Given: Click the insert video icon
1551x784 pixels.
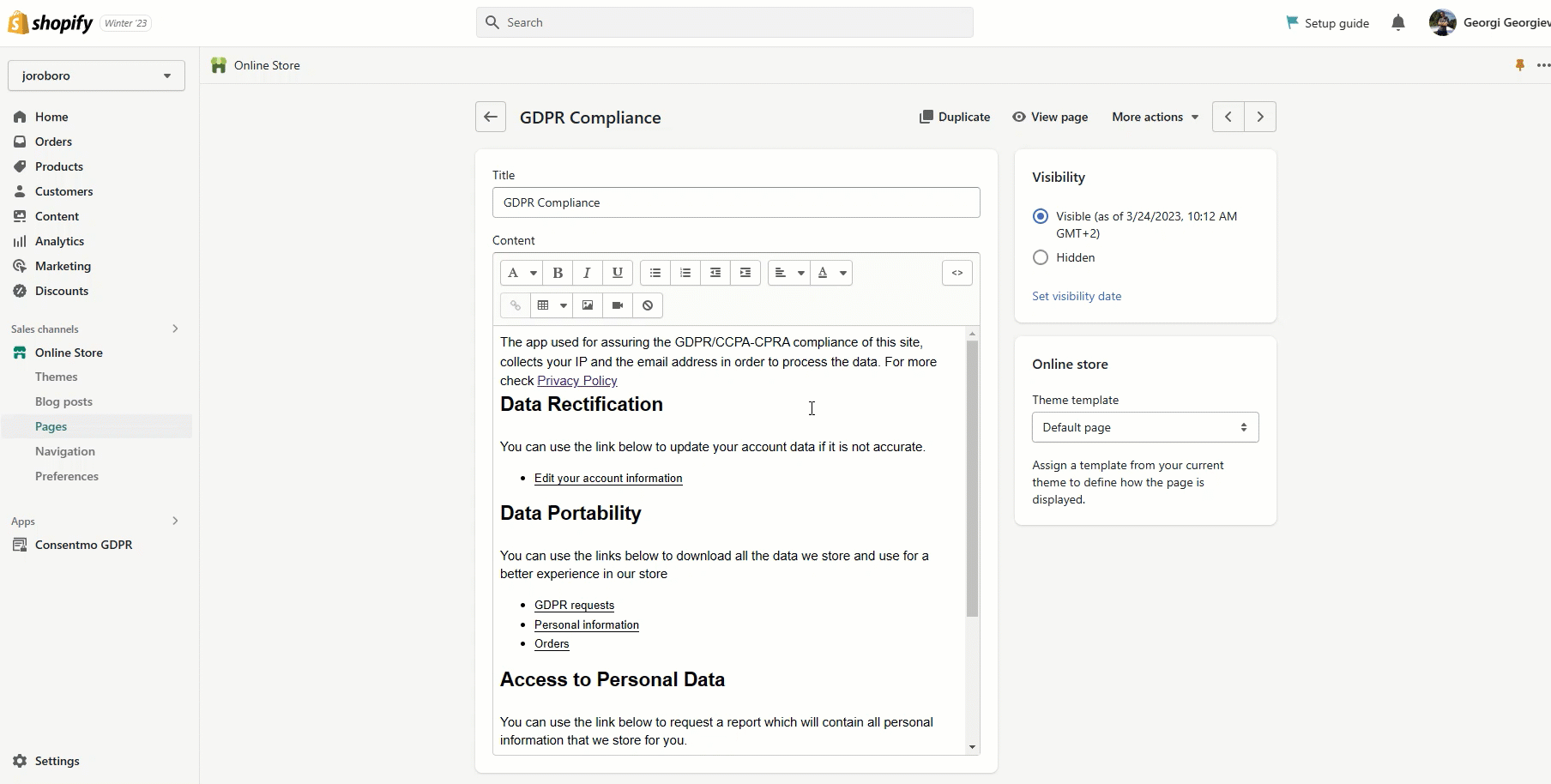Looking at the screenshot, I should coord(618,305).
